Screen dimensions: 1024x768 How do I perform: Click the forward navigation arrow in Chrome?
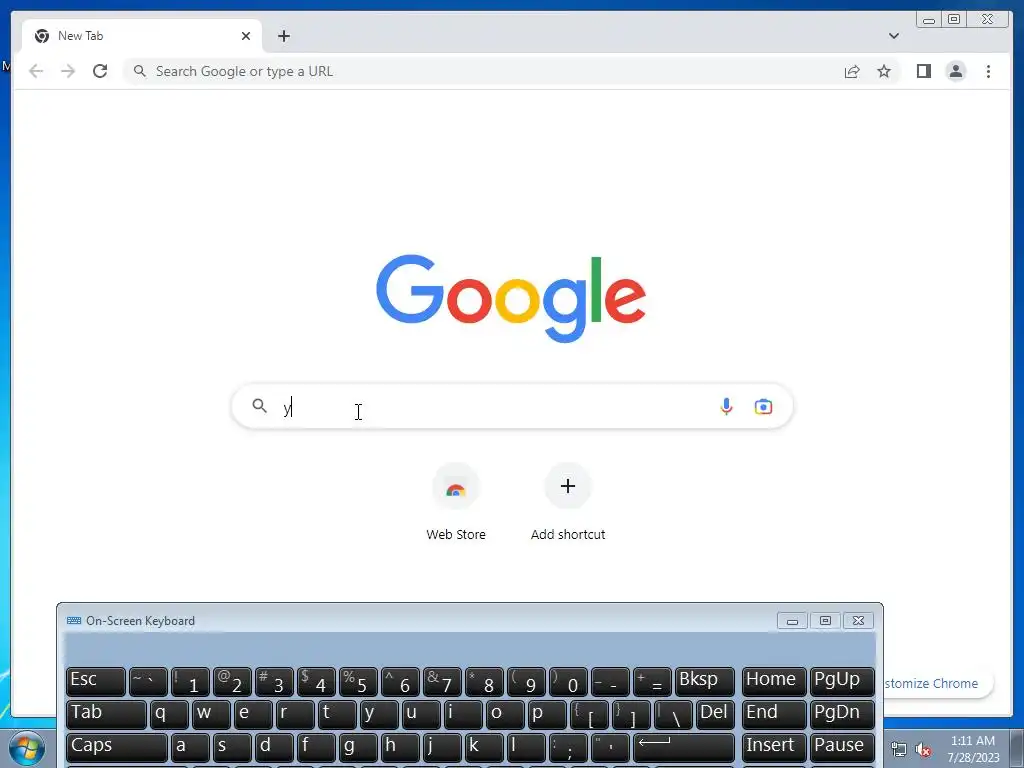point(68,71)
